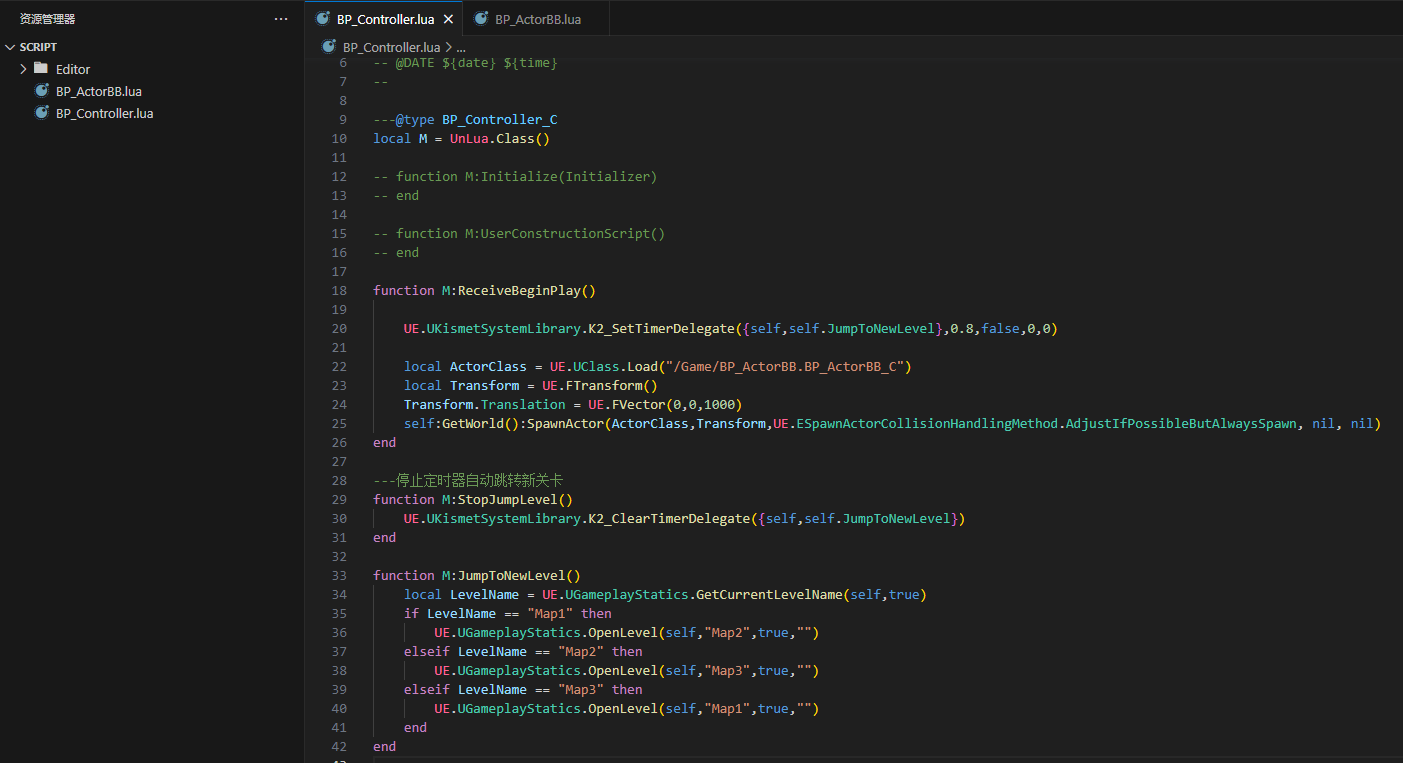
Task: Click the UnLua icon in the breadcrumb bar
Action: [327, 46]
